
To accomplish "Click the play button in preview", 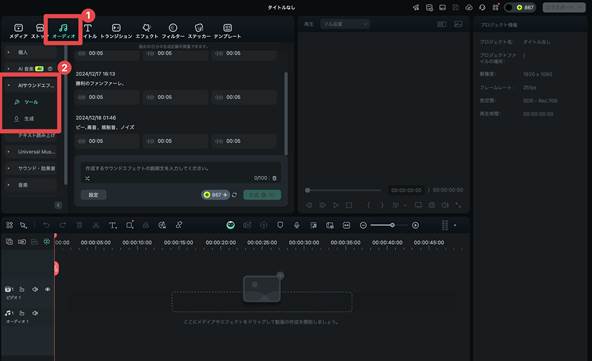I will click(x=336, y=205).
